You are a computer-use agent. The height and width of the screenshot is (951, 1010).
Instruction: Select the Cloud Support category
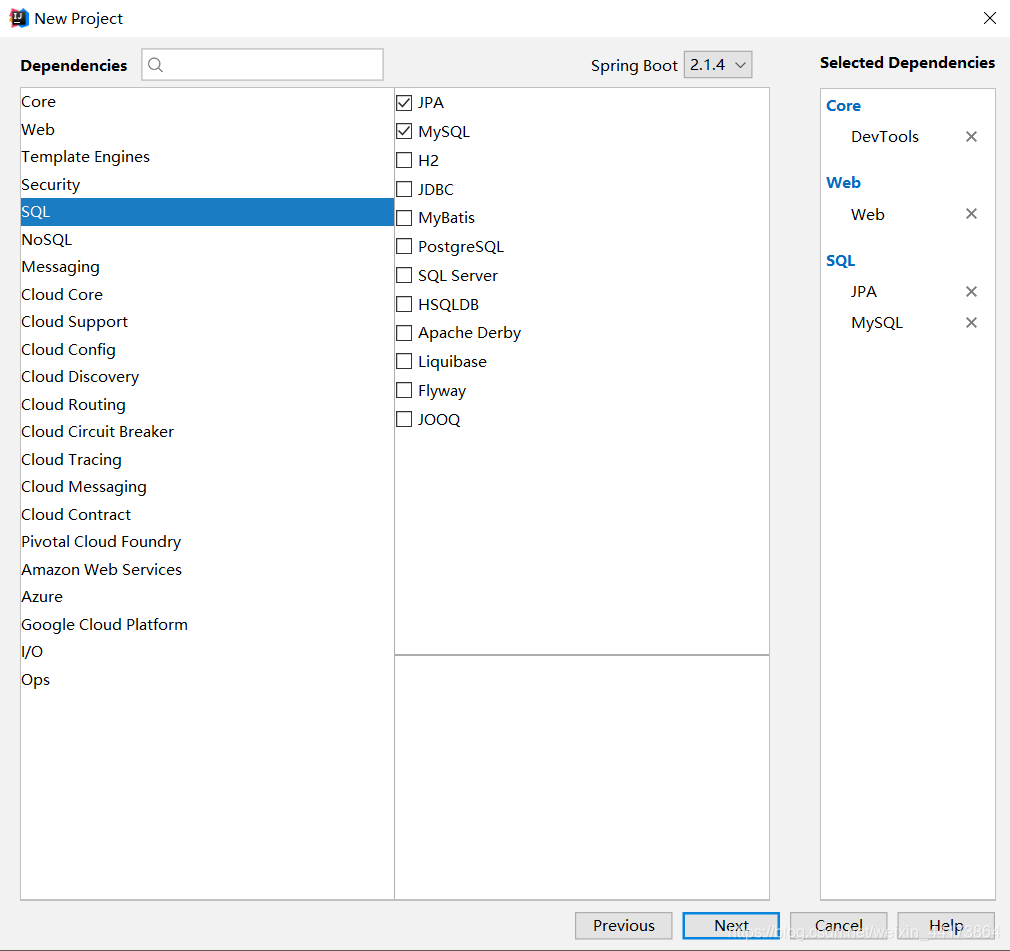(207, 322)
